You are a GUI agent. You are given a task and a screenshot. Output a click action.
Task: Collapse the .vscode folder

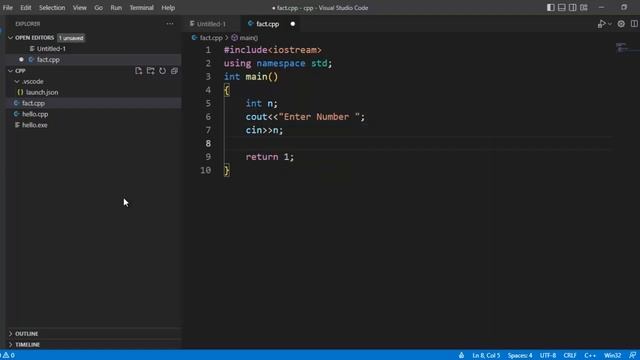tap(17, 81)
